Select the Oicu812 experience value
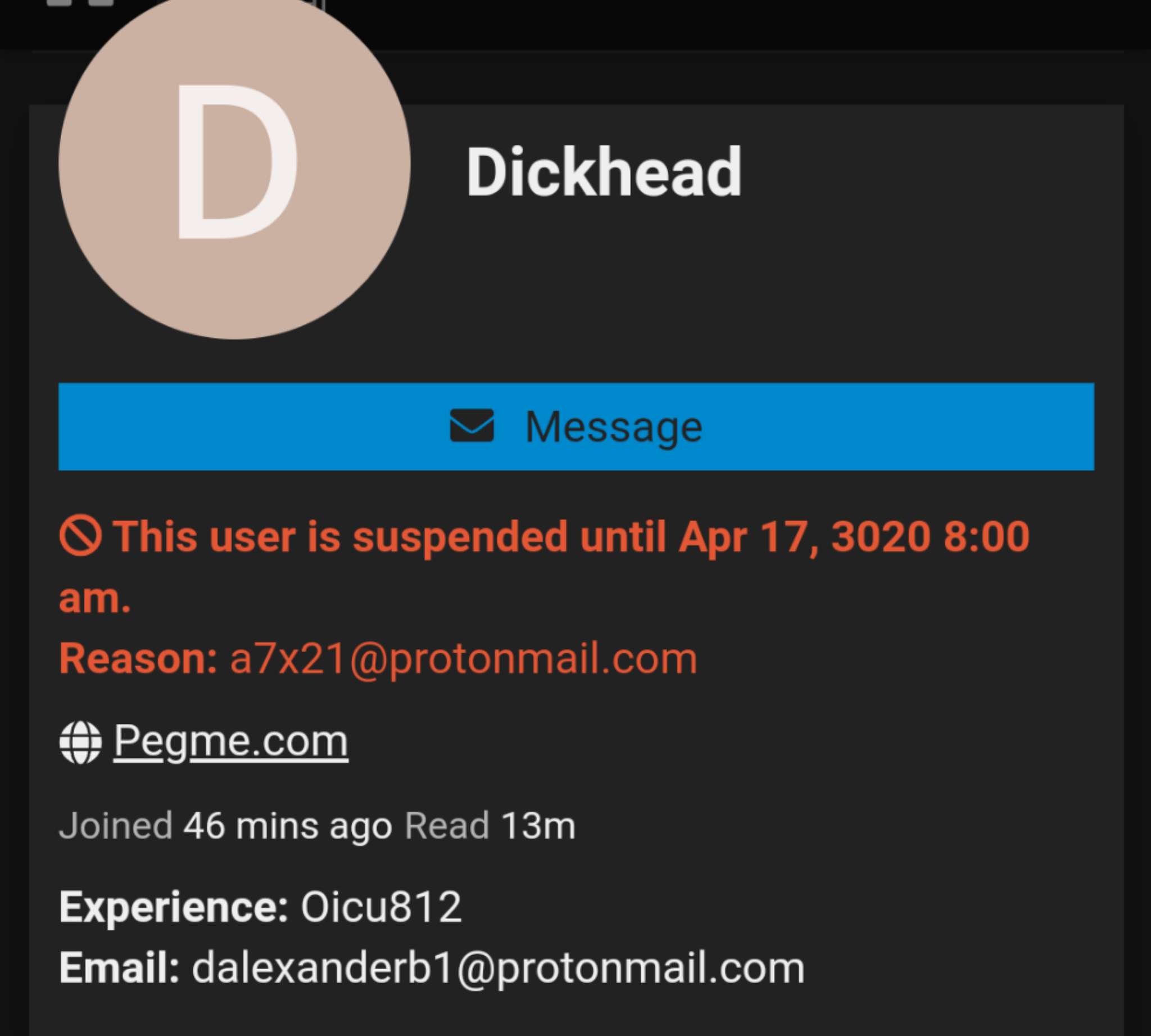The image size is (1151, 1036). point(381,906)
